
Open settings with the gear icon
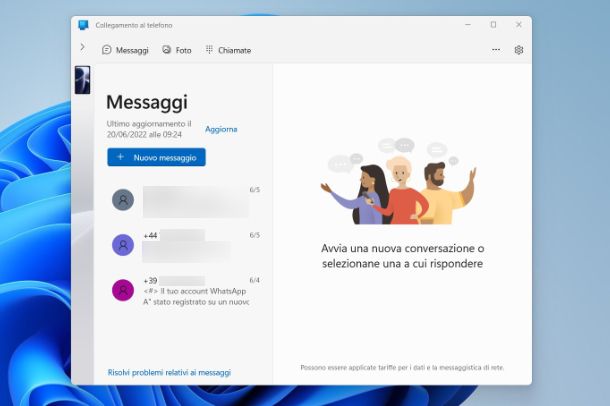pyautogui.click(x=519, y=50)
